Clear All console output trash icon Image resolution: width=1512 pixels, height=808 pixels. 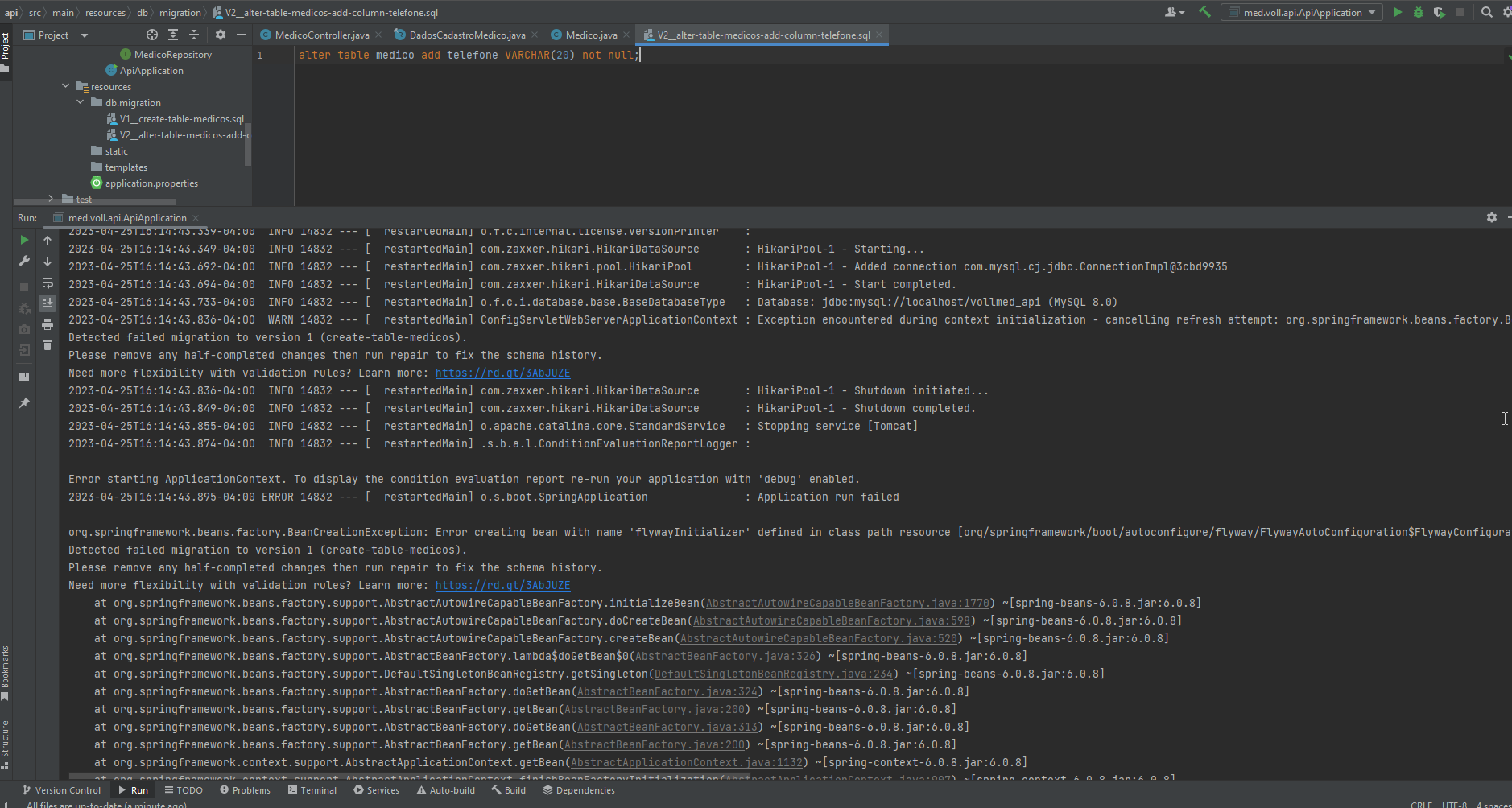click(x=48, y=345)
